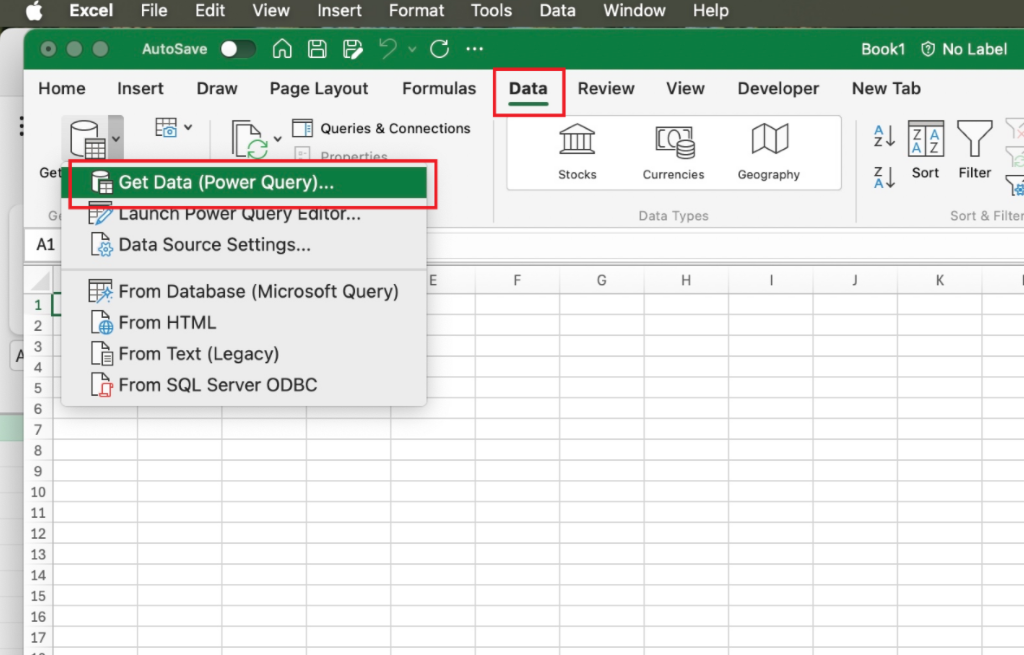
Task: Expand the Data from Picture dropdown arrow
Action: 188,127
